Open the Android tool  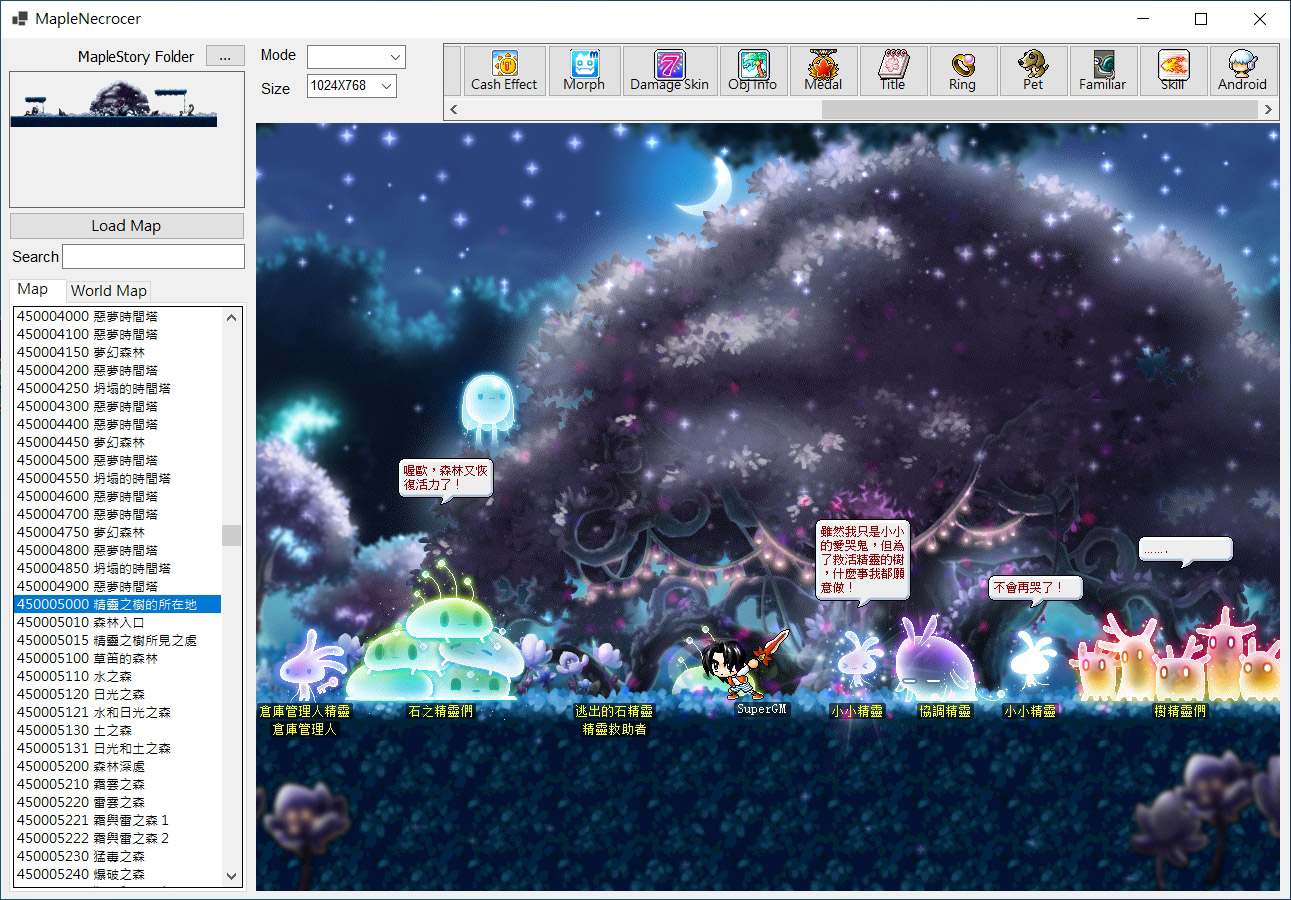tap(1242, 71)
